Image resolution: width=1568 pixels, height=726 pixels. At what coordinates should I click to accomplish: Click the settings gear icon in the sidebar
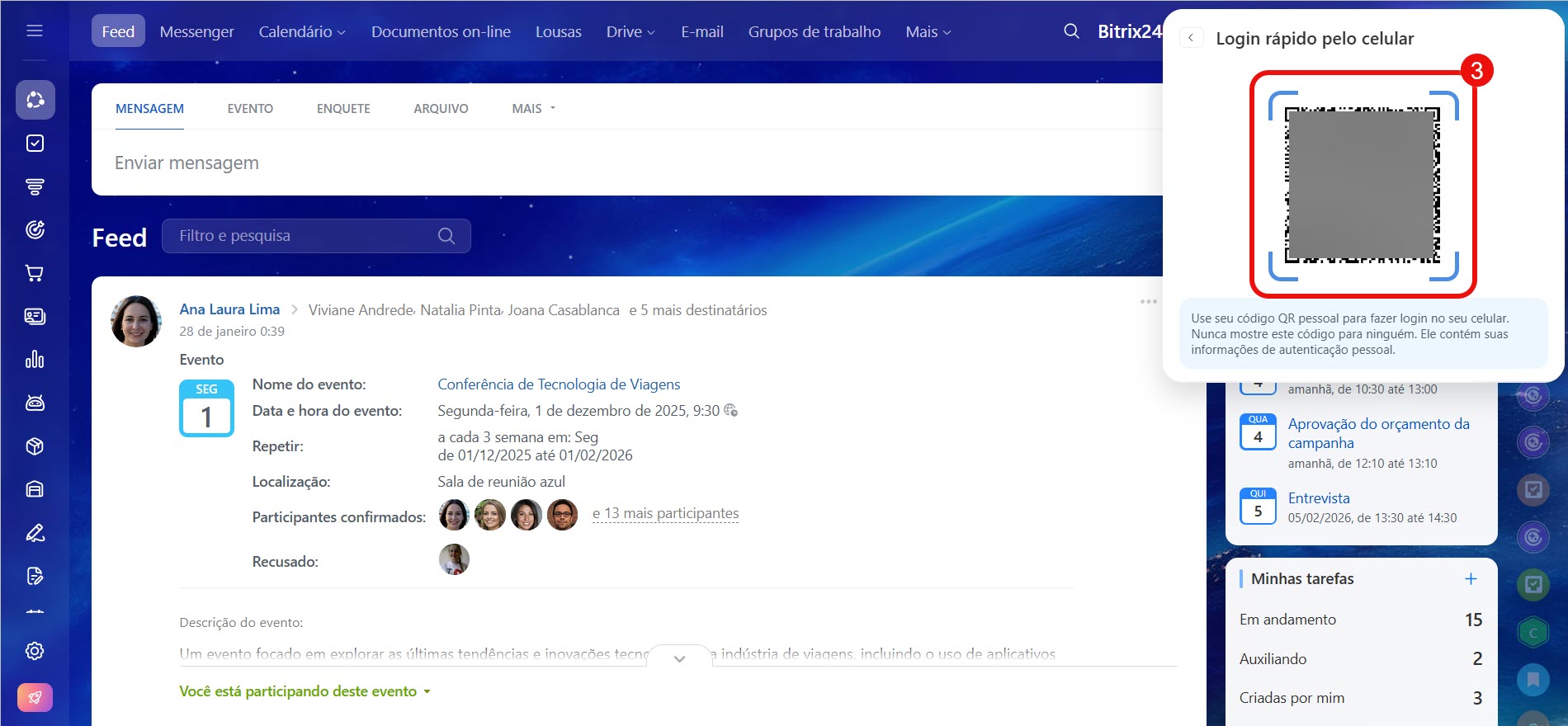tap(35, 651)
